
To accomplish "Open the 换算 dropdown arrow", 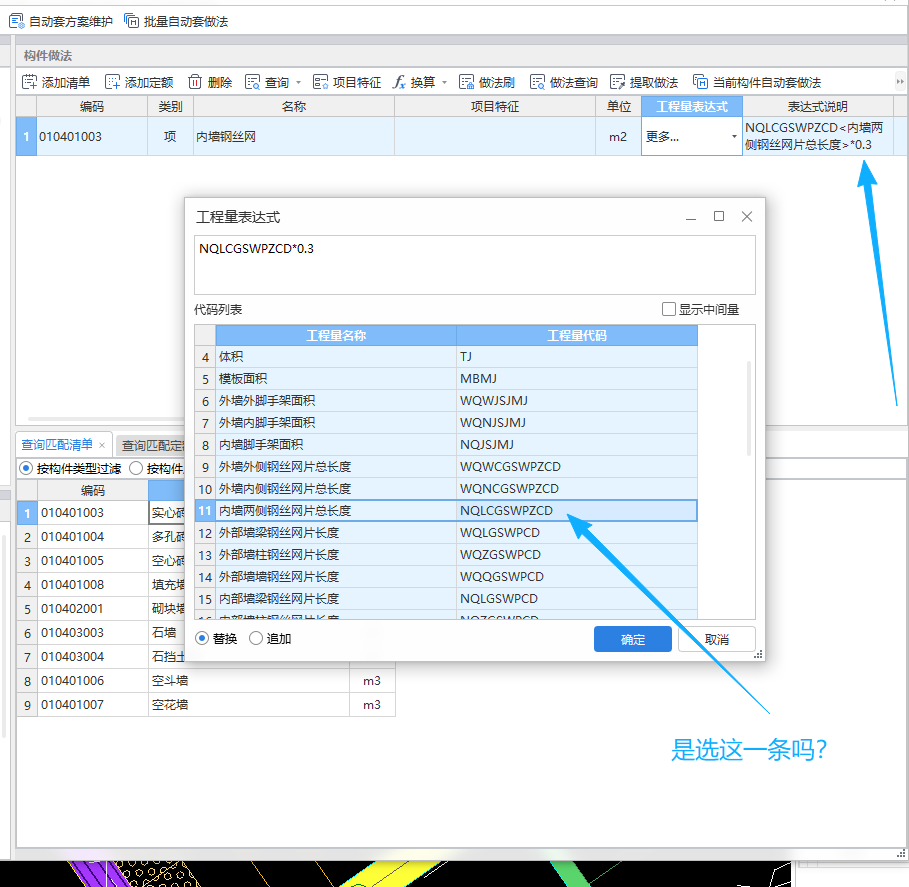I will pos(445,82).
